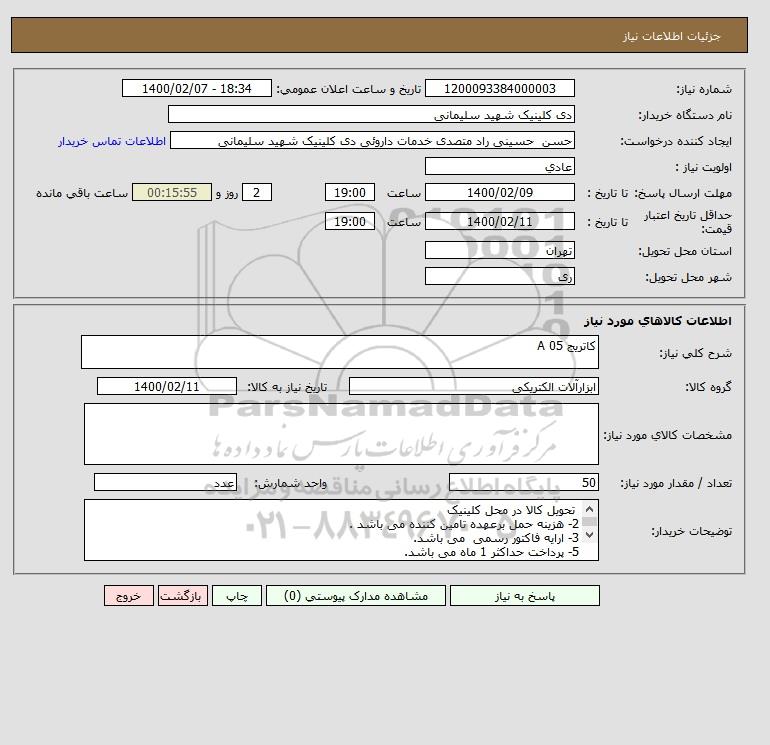Click label اولویت نیاز

[x=704, y=167]
